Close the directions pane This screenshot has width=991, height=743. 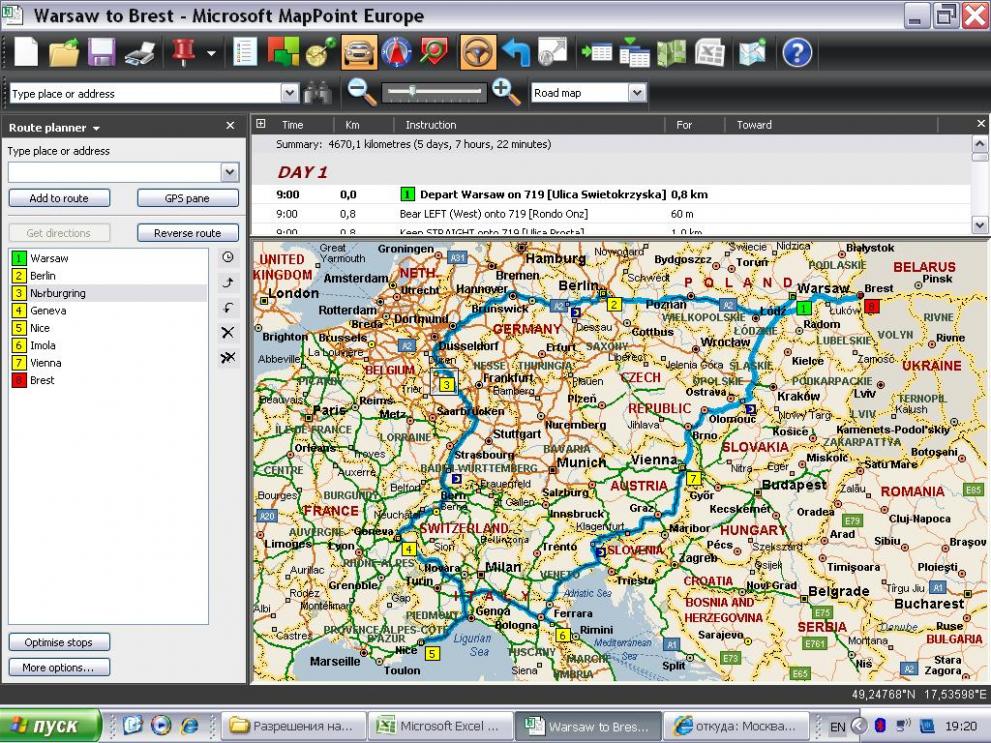[x=981, y=124]
